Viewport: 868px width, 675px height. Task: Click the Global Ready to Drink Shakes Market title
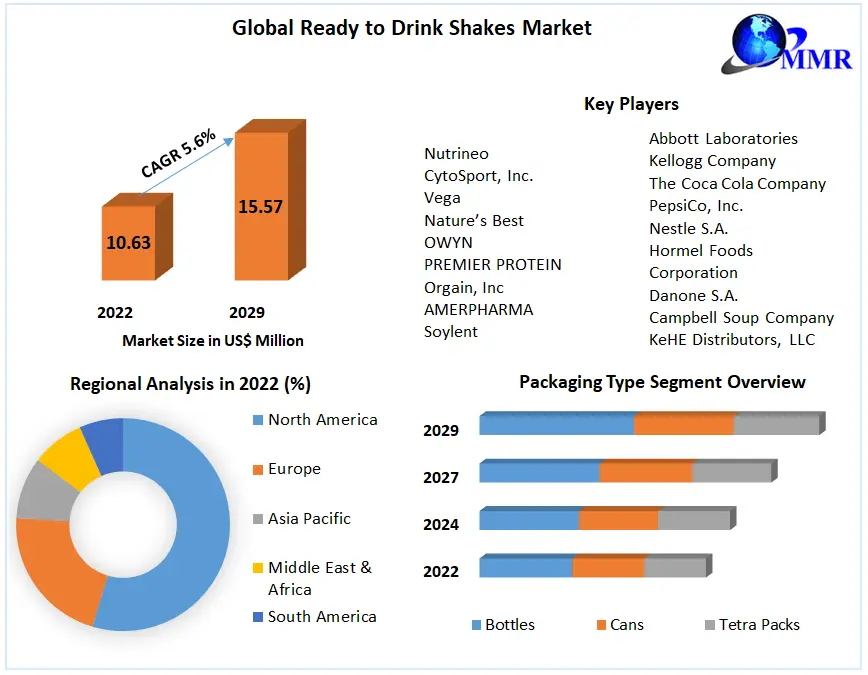click(412, 28)
